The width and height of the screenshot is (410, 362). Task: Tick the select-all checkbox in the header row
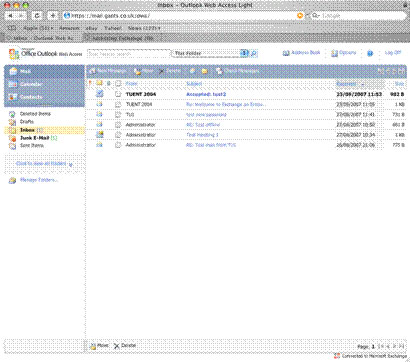pyautogui.click(x=118, y=84)
